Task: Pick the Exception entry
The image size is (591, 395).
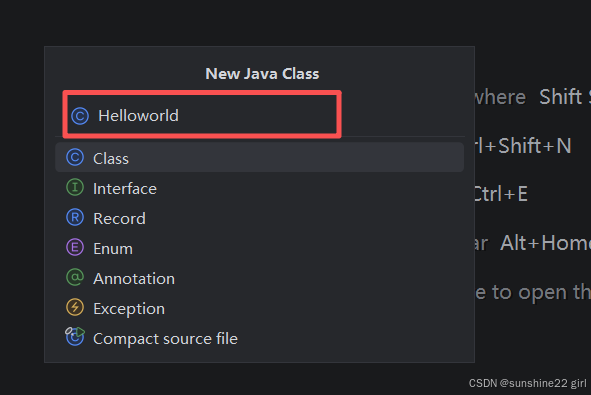Action: (259, 308)
